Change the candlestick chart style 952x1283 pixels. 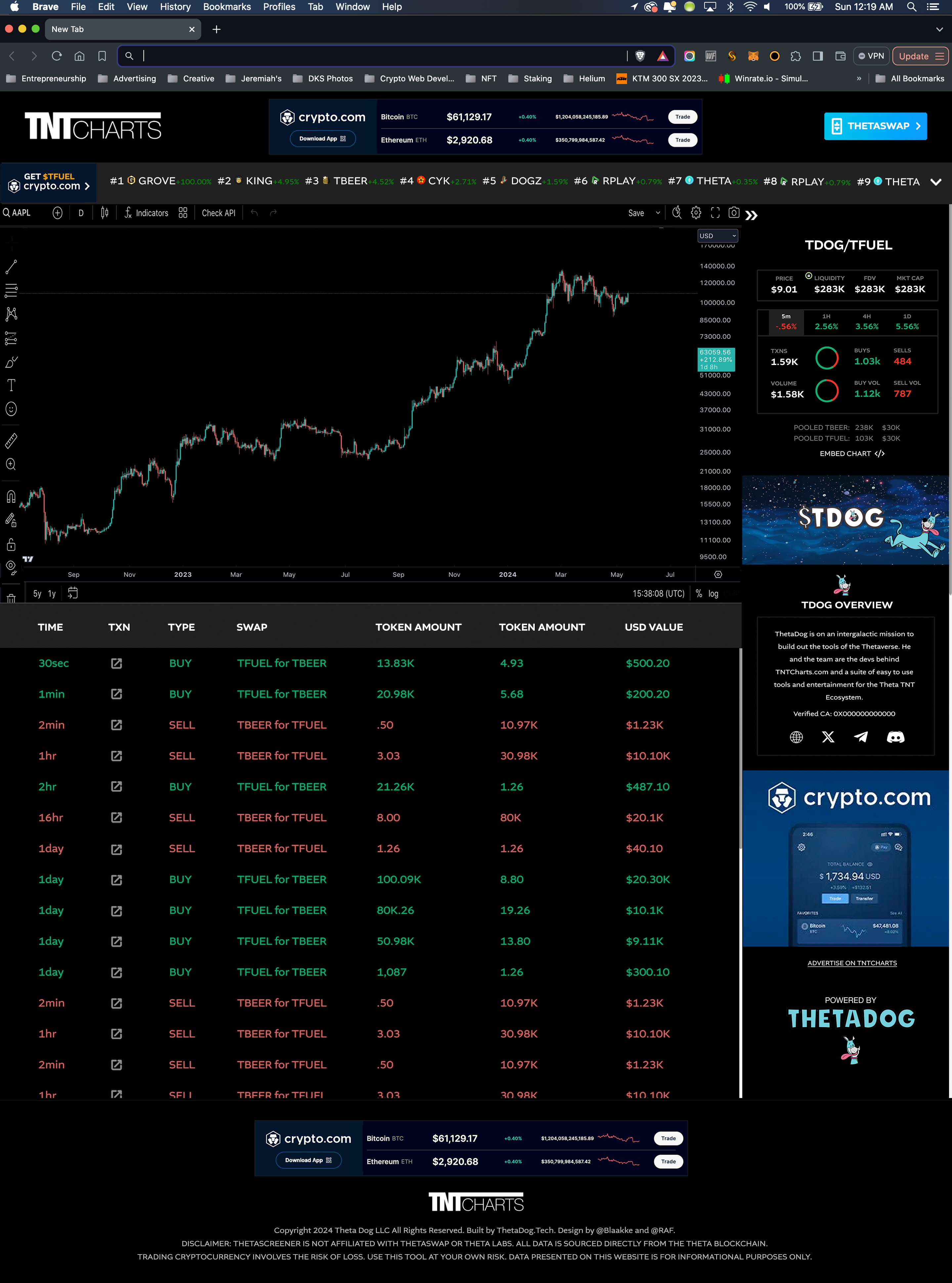click(104, 213)
